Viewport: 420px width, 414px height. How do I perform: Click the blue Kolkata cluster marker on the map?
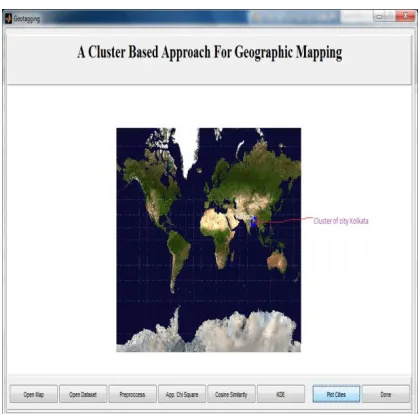click(x=254, y=221)
